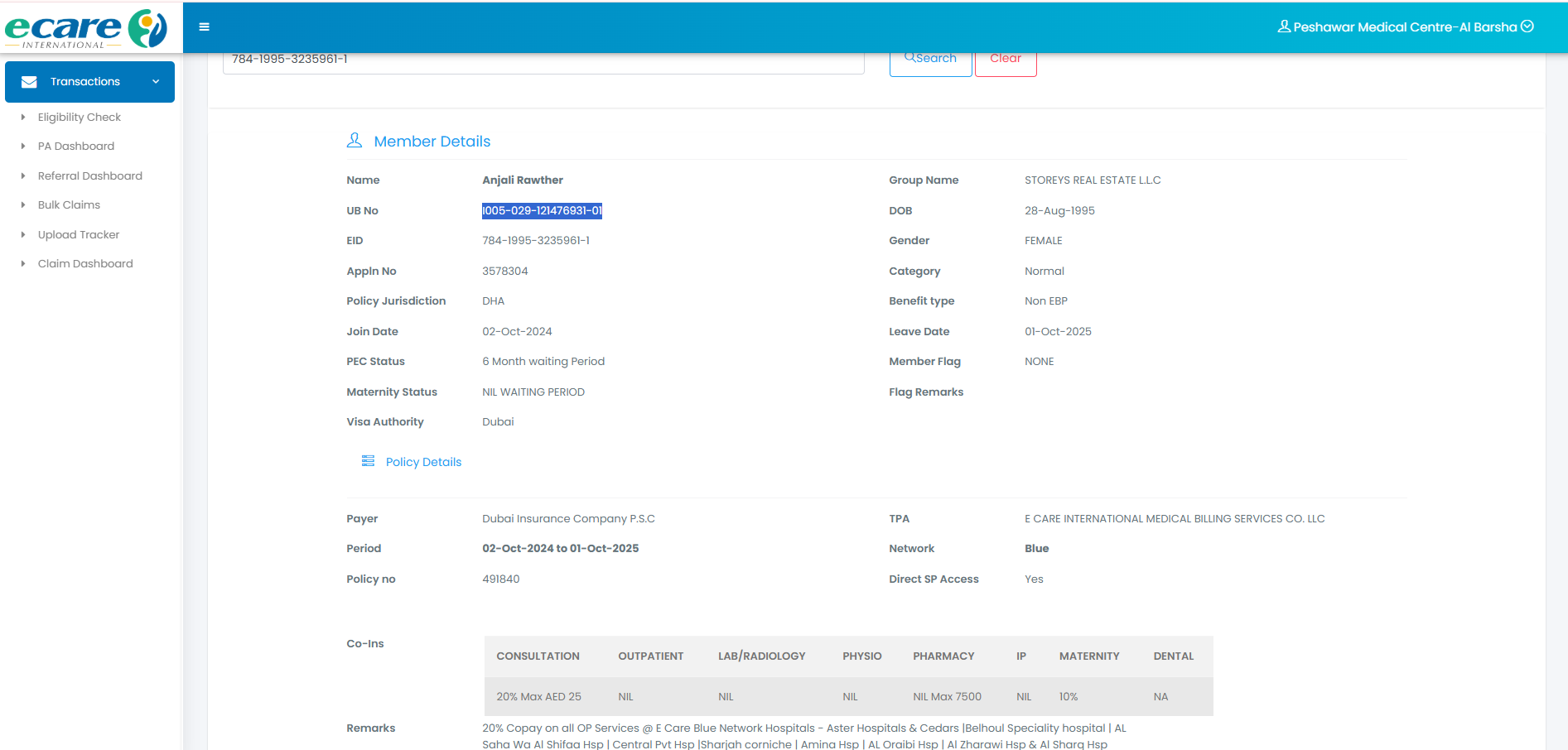Click the highlighted UB No value
The image size is (1568, 750).
(542, 211)
